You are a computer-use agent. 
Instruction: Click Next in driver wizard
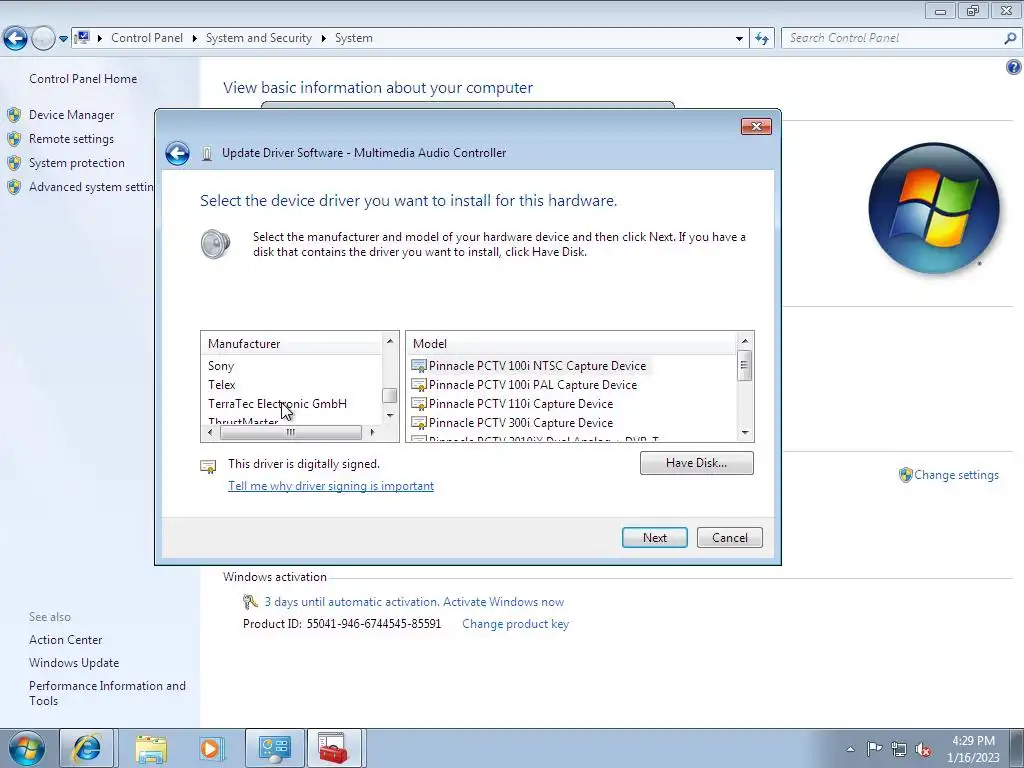[x=654, y=538]
